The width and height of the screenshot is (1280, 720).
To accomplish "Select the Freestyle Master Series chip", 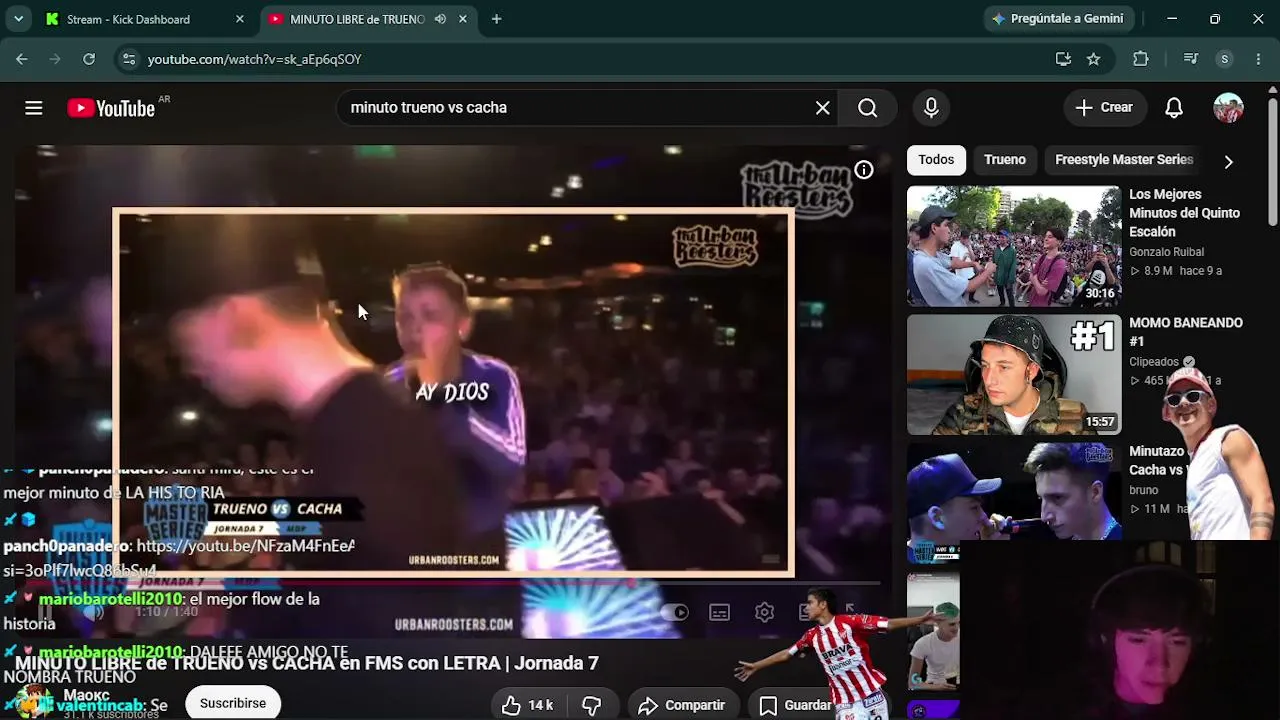I will point(1124,160).
